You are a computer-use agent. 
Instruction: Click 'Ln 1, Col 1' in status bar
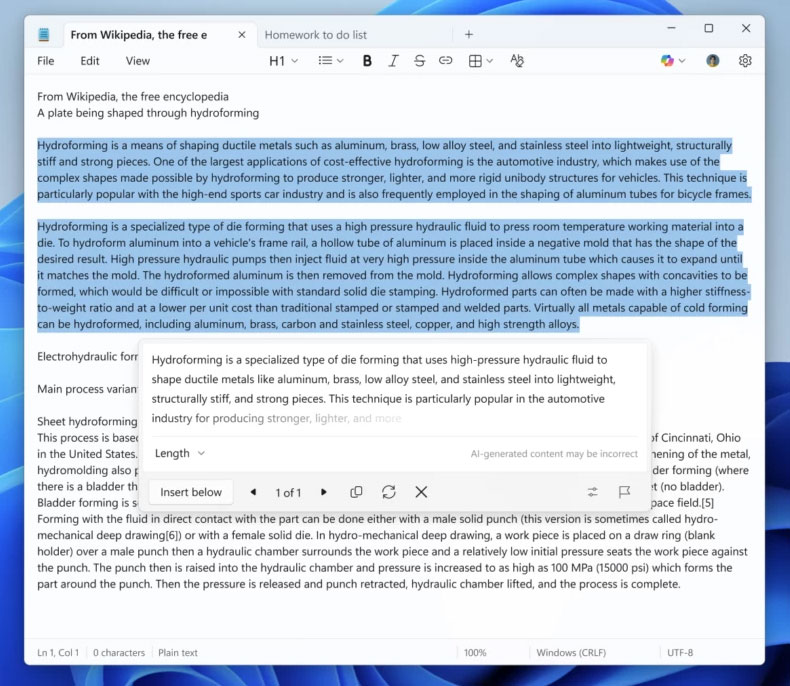[x=58, y=653]
